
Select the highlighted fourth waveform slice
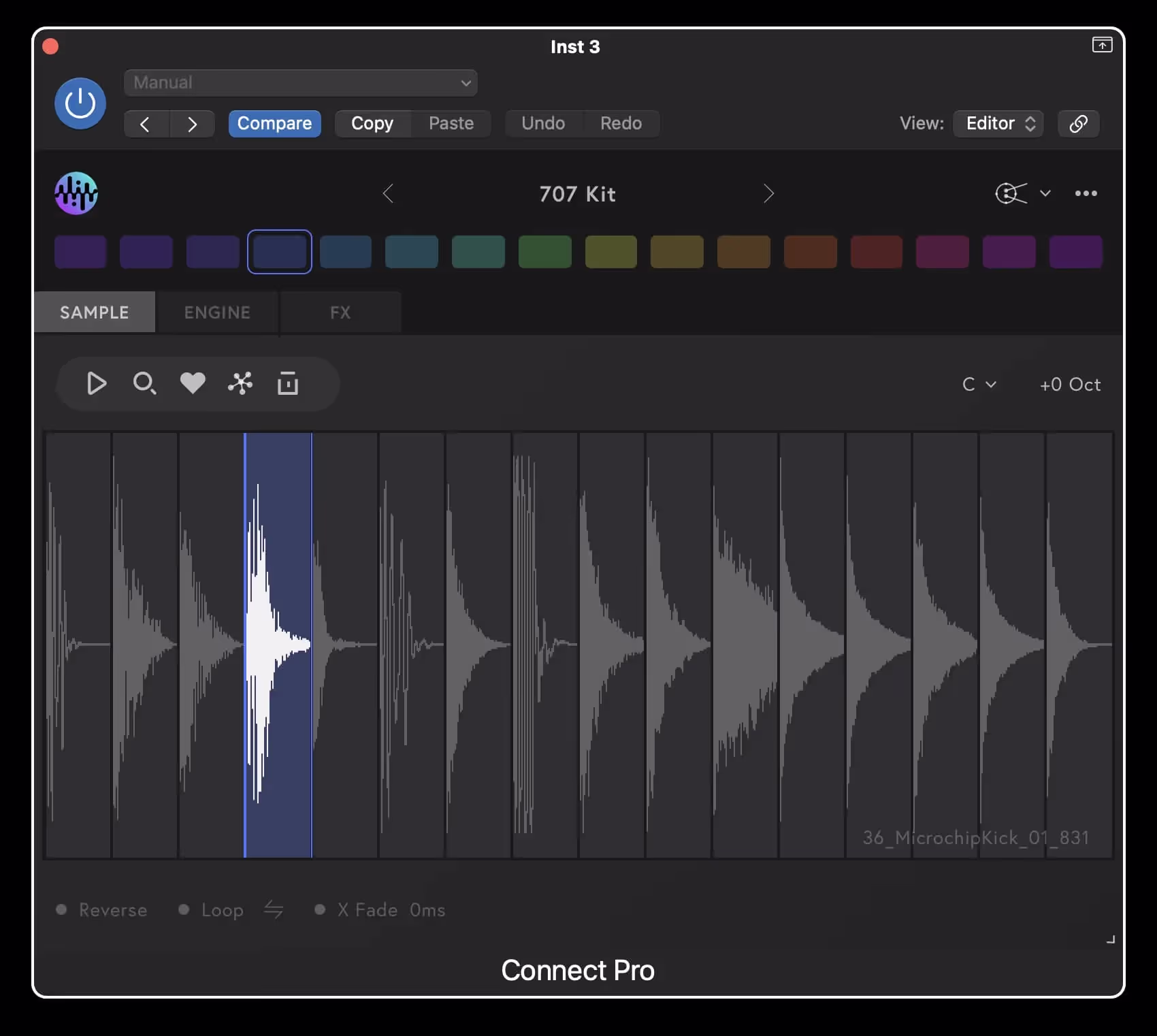tap(278, 645)
